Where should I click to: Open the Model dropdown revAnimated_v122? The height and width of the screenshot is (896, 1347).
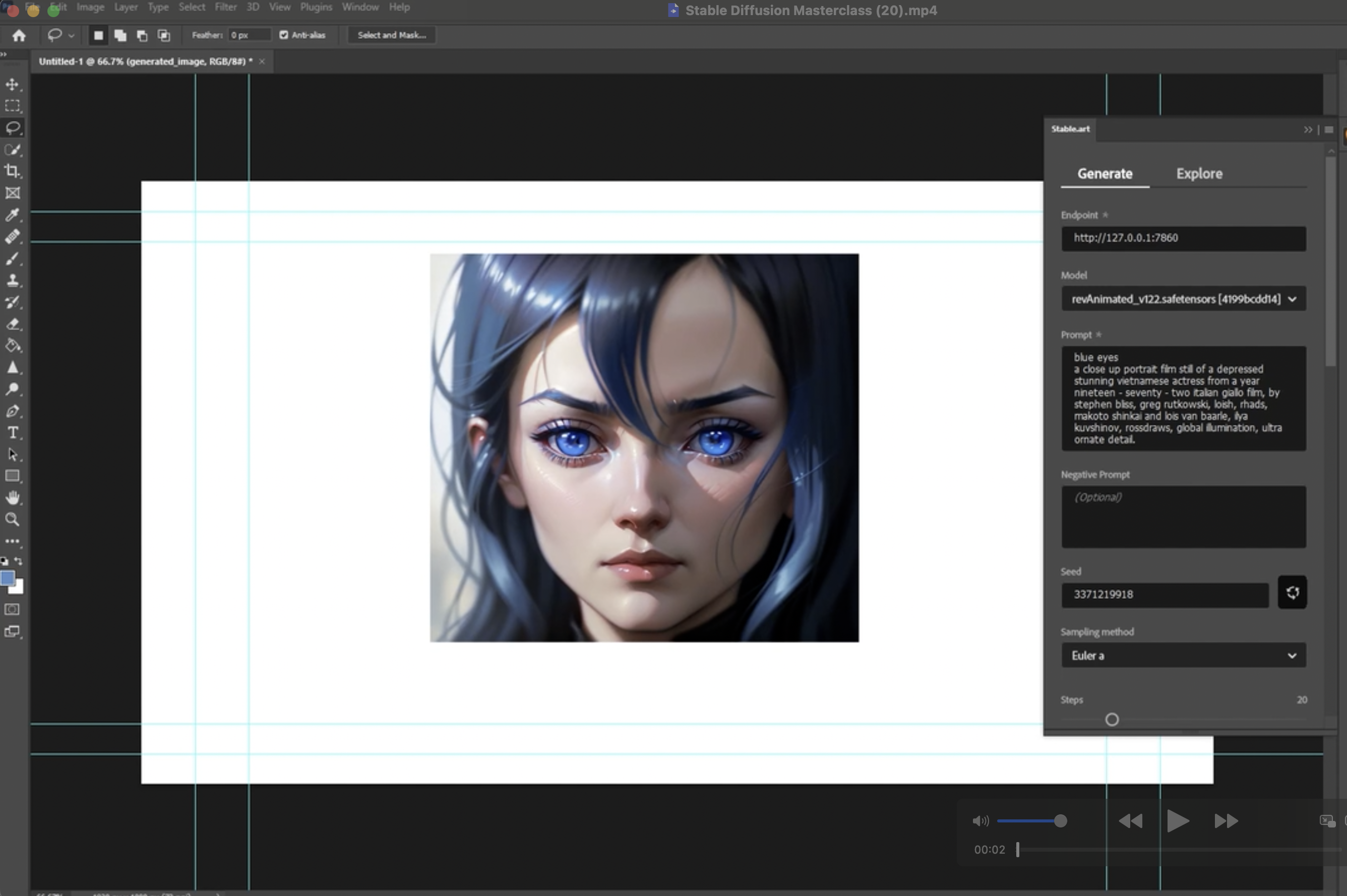1183,299
